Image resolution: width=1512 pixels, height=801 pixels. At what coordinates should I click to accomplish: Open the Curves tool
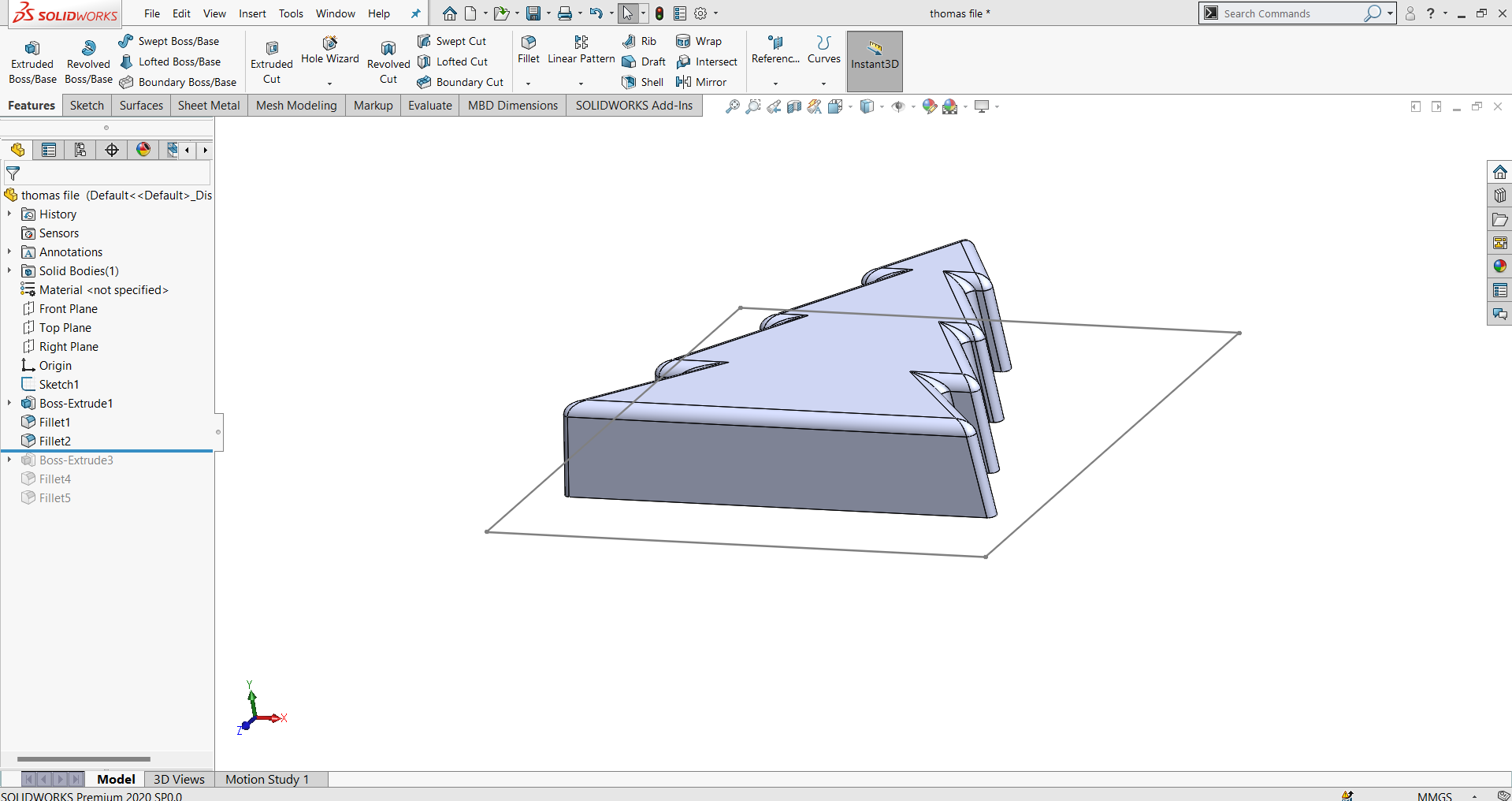824,50
